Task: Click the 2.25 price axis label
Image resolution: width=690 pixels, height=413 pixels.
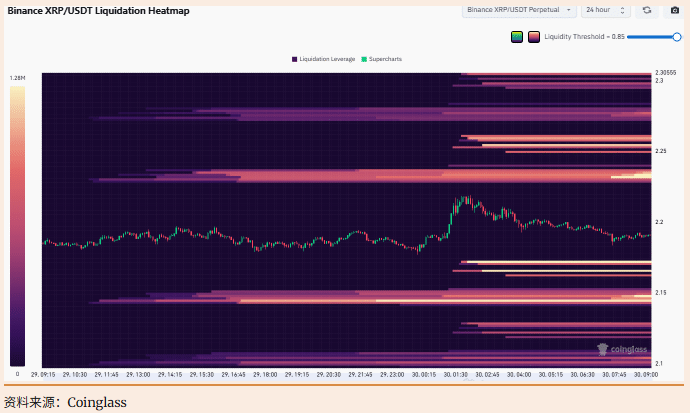Action: (661, 151)
